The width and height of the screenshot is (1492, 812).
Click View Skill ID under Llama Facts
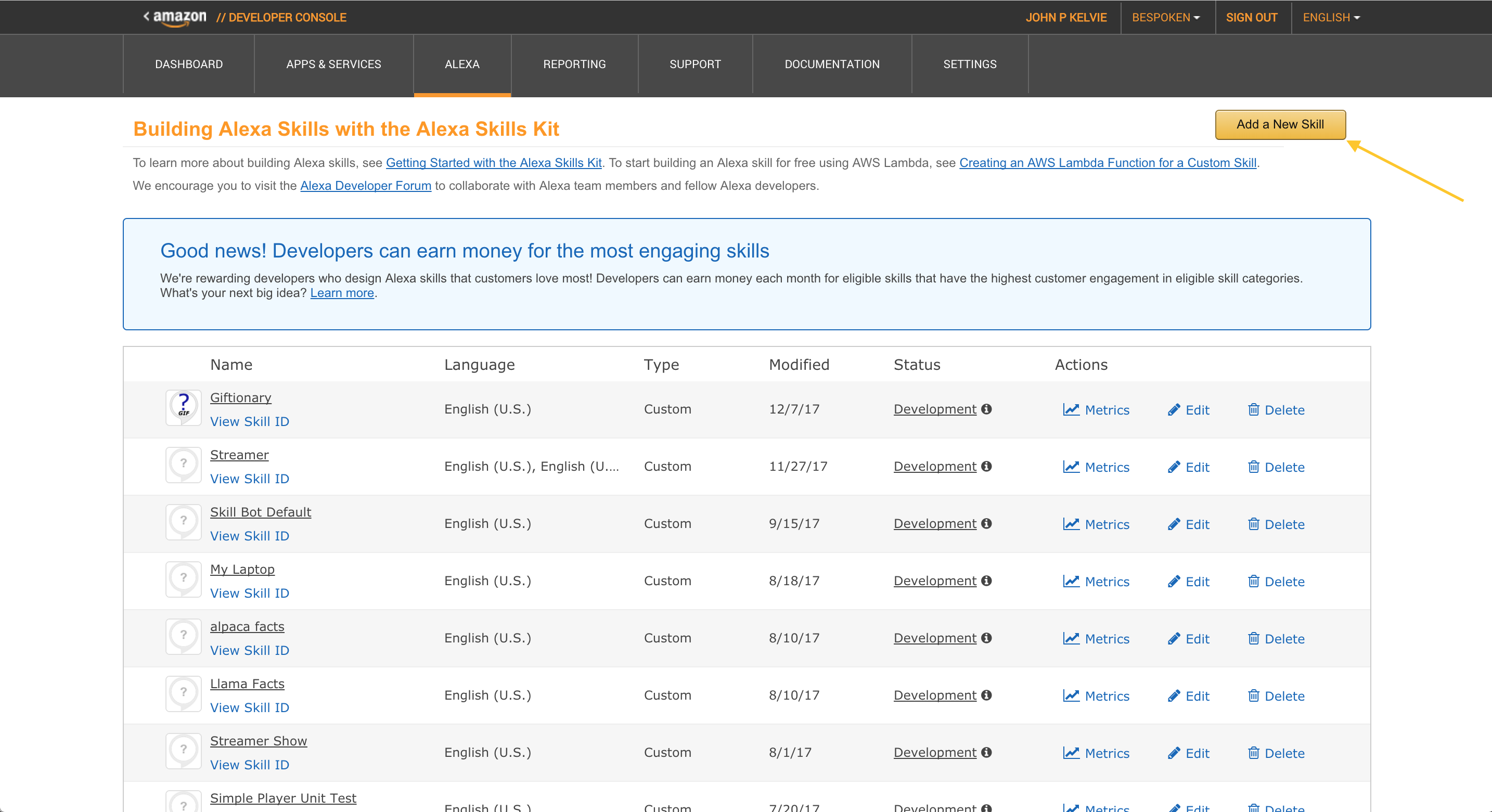click(250, 708)
